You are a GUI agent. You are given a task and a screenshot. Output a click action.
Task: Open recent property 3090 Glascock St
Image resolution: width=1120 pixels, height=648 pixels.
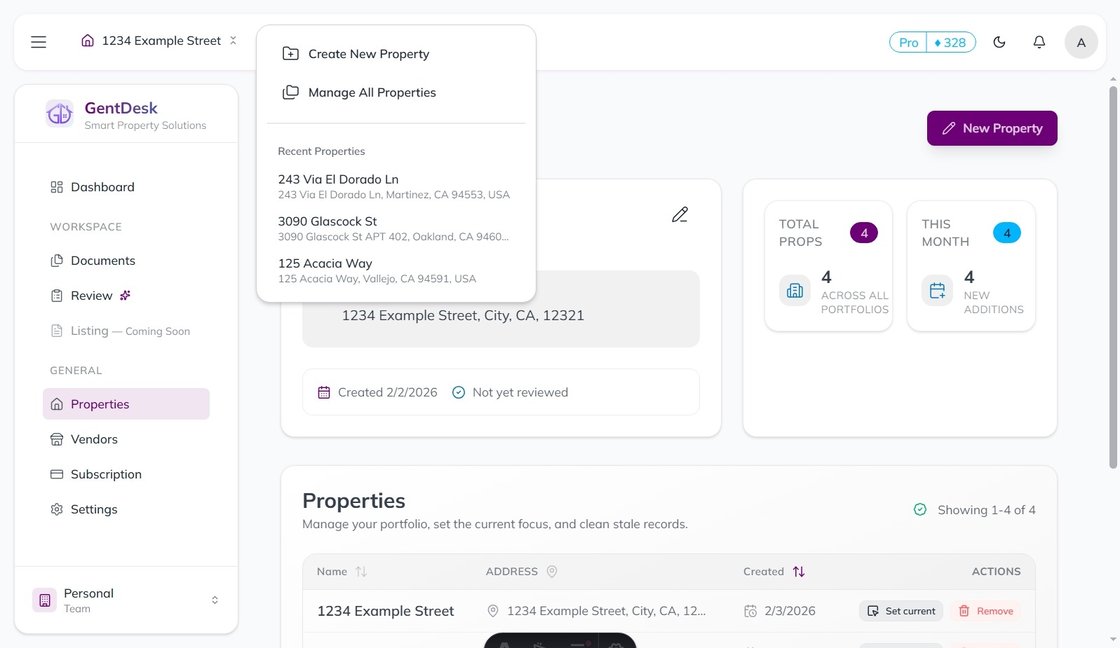pos(329,221)
